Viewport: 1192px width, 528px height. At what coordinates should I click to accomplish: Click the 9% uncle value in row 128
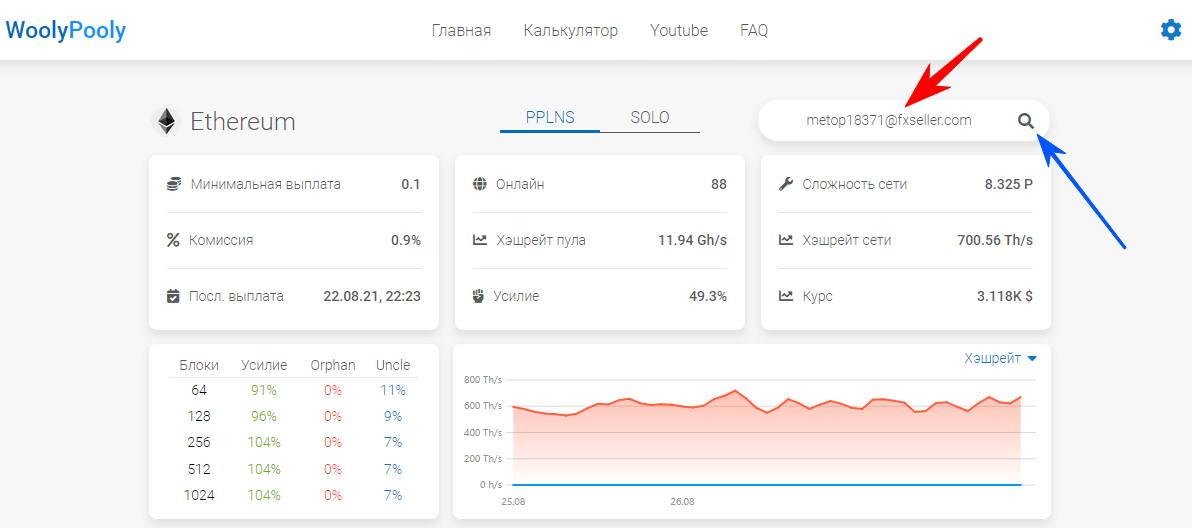[393, 416]
